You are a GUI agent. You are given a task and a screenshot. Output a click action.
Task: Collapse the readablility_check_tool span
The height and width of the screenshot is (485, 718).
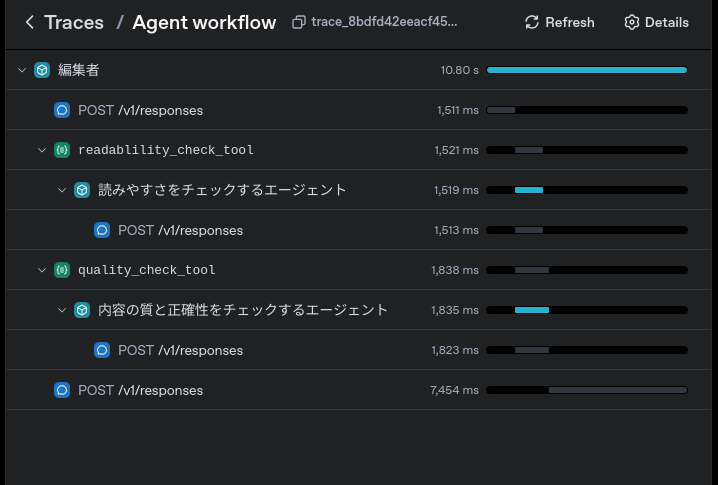point(42,150)
